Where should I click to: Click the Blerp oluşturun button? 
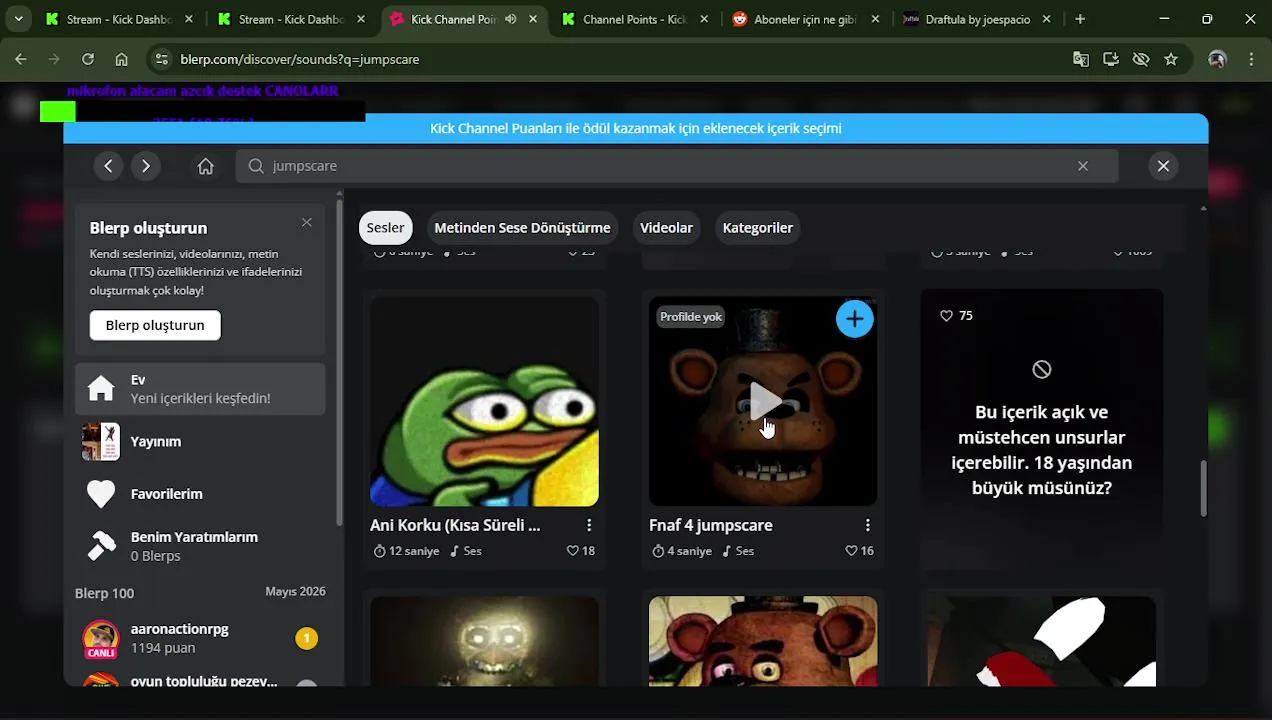click(155, 325)
